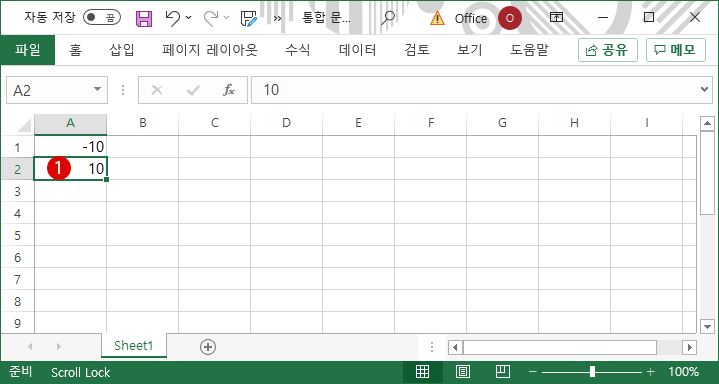
Task: Click the 공유 share button
Action: (x=608, y=50)
